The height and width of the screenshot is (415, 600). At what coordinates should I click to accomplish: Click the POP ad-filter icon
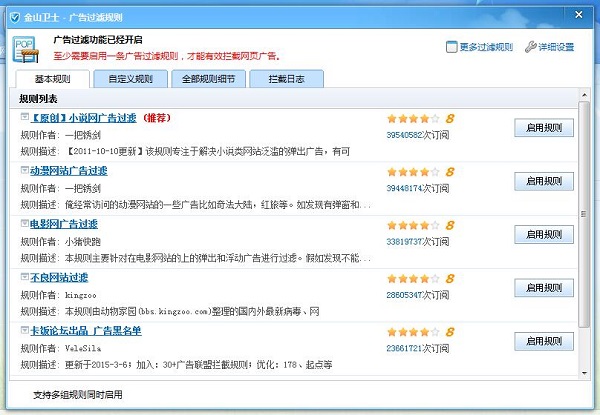click(x=26, y=49)
